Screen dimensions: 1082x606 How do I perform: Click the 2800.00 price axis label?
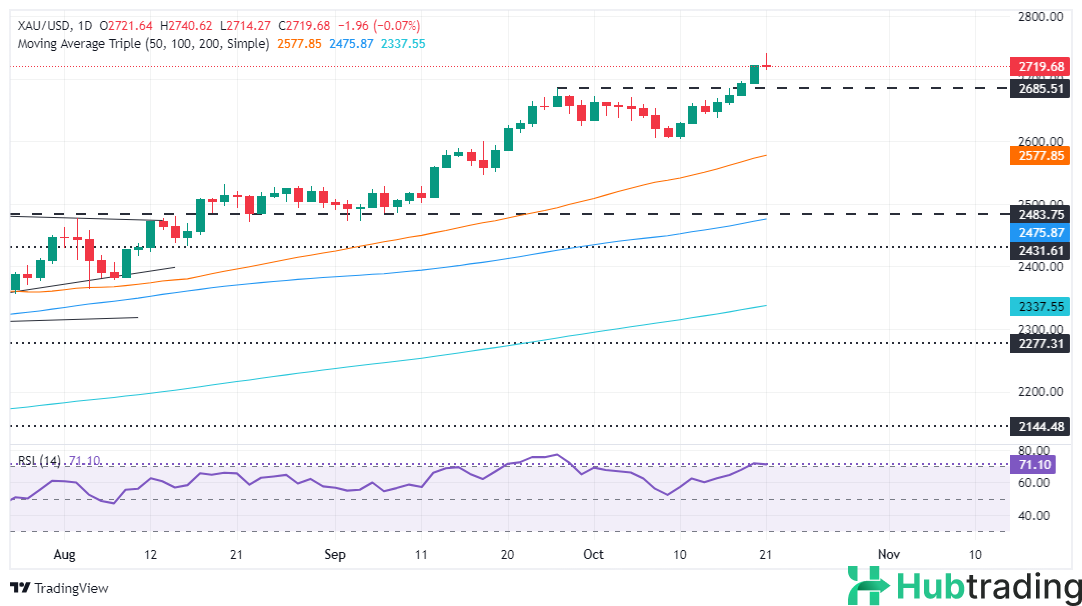tap(1040, 17)
